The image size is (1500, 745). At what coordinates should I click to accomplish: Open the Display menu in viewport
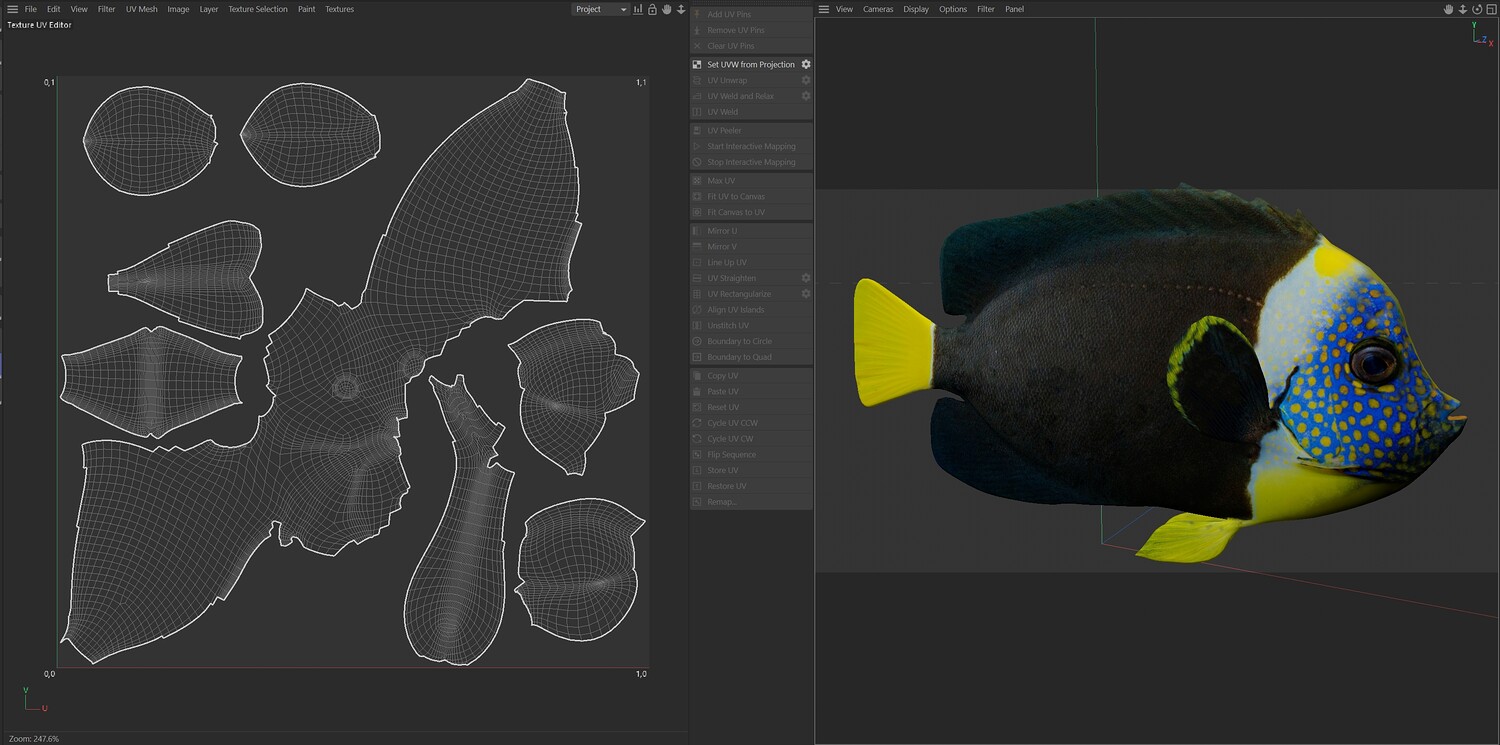pos(916,9)
